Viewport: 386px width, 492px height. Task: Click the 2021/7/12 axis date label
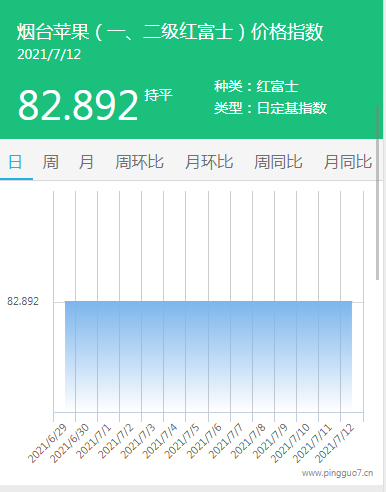[x=335, y=443]
